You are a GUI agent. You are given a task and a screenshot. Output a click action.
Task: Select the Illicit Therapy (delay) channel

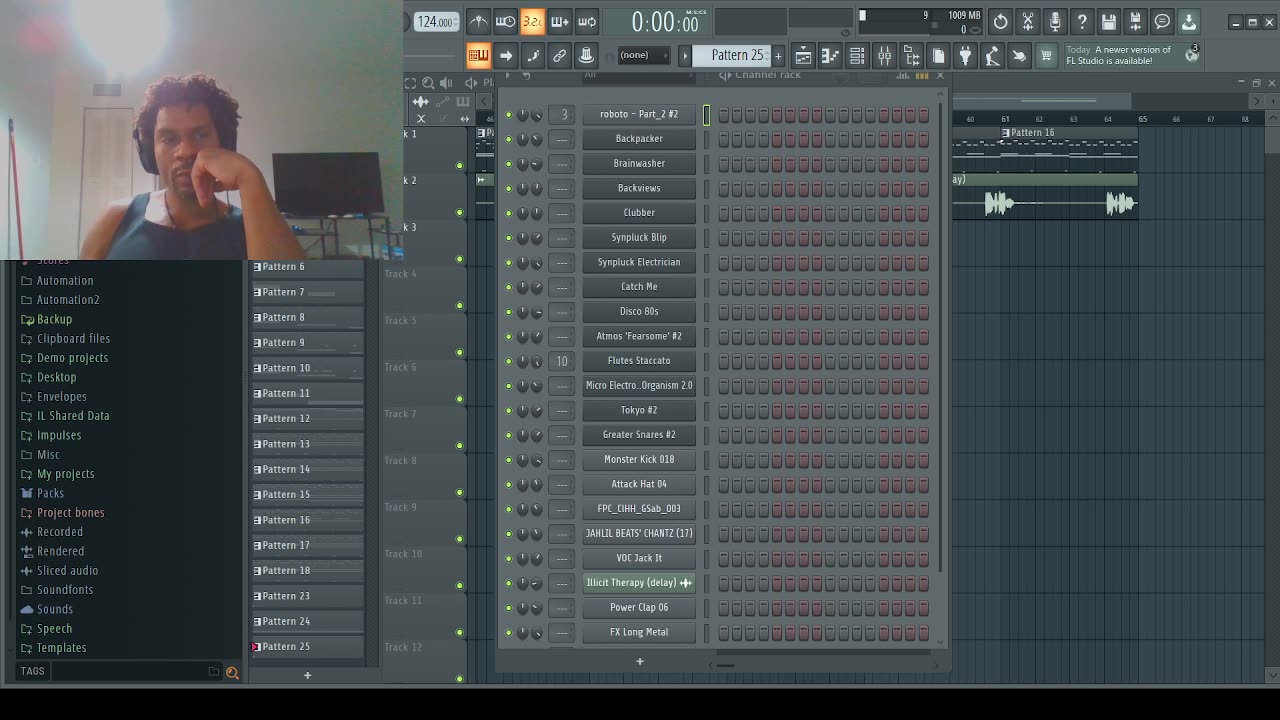tap(639, 583)
